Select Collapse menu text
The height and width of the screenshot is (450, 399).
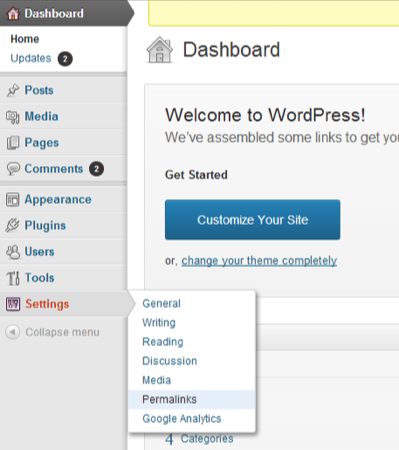coord(62,332)
